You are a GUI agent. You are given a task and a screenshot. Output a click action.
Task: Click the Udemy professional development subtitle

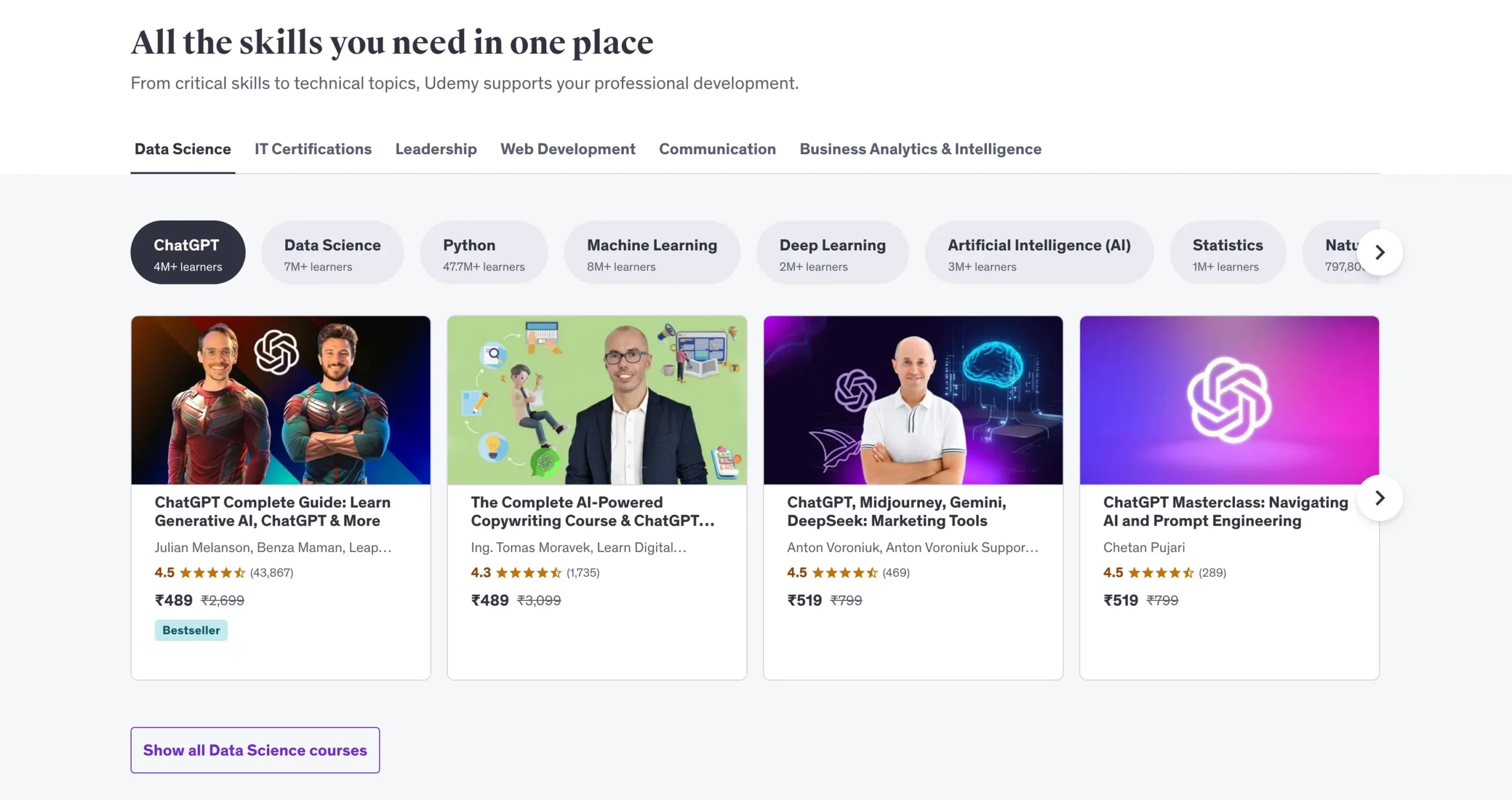(465, 83)
